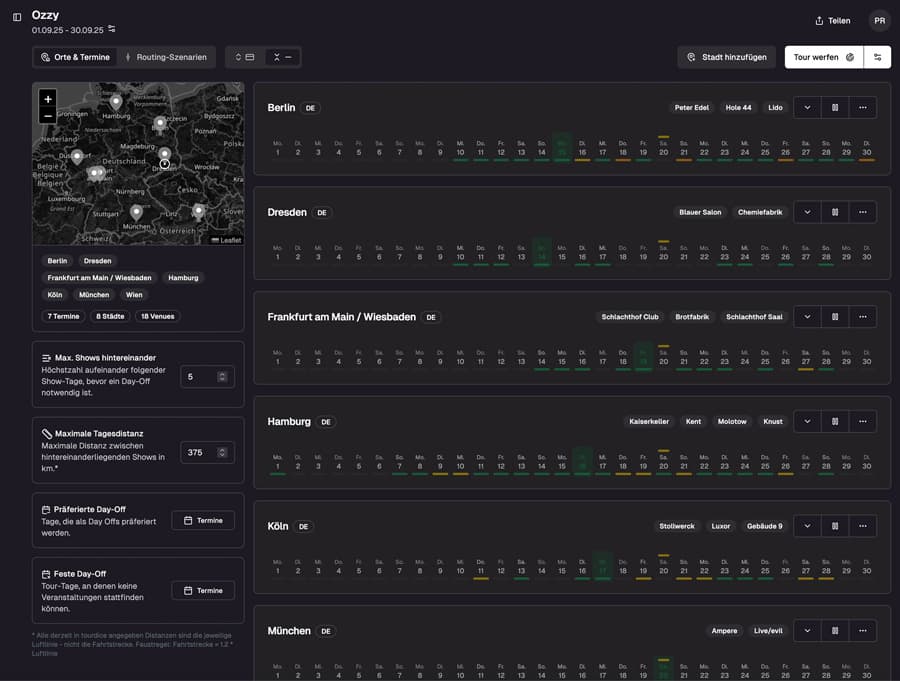The width and height of the screenshot is (900, 681).
Task: Open Dresden more options menu
Action: [x=863, y=212]
